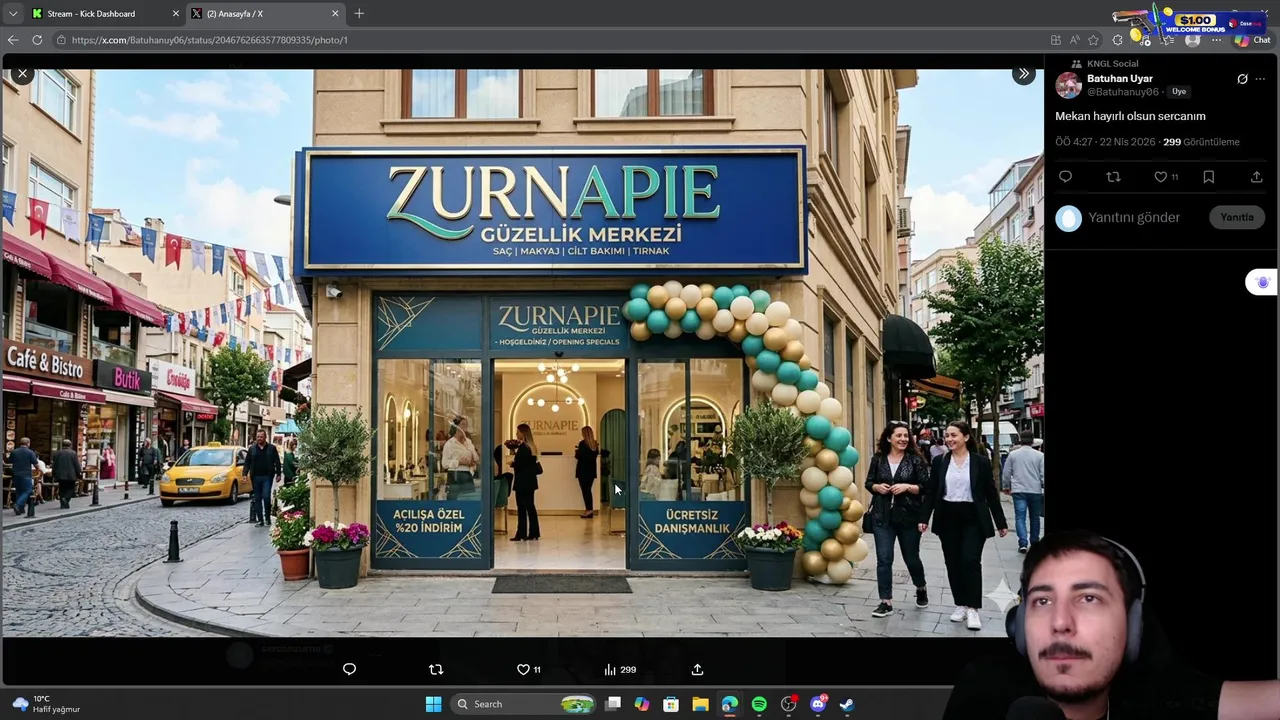The image size is (1280, 720).
Task: Click the Read aloud icon in address bar
Action: coord(1074,40)
